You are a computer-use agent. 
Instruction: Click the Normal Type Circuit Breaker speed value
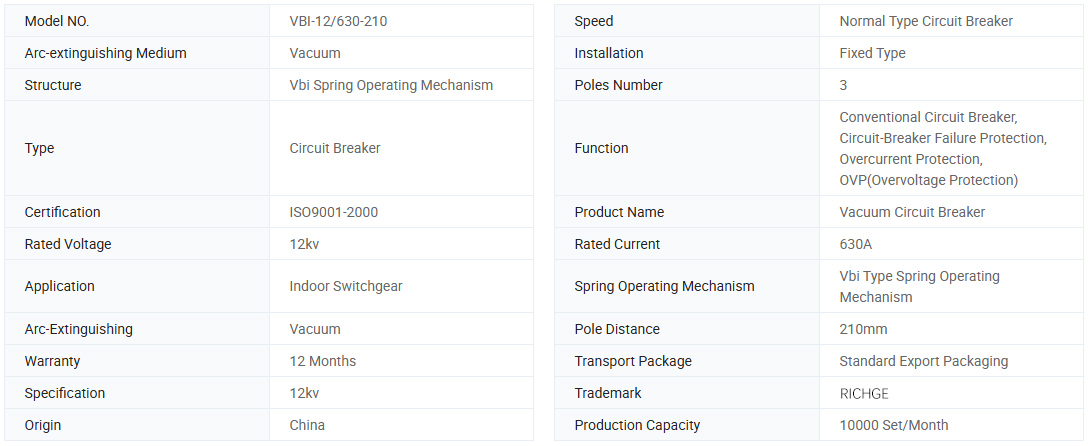pyautogui.click(x=926, y=21)
